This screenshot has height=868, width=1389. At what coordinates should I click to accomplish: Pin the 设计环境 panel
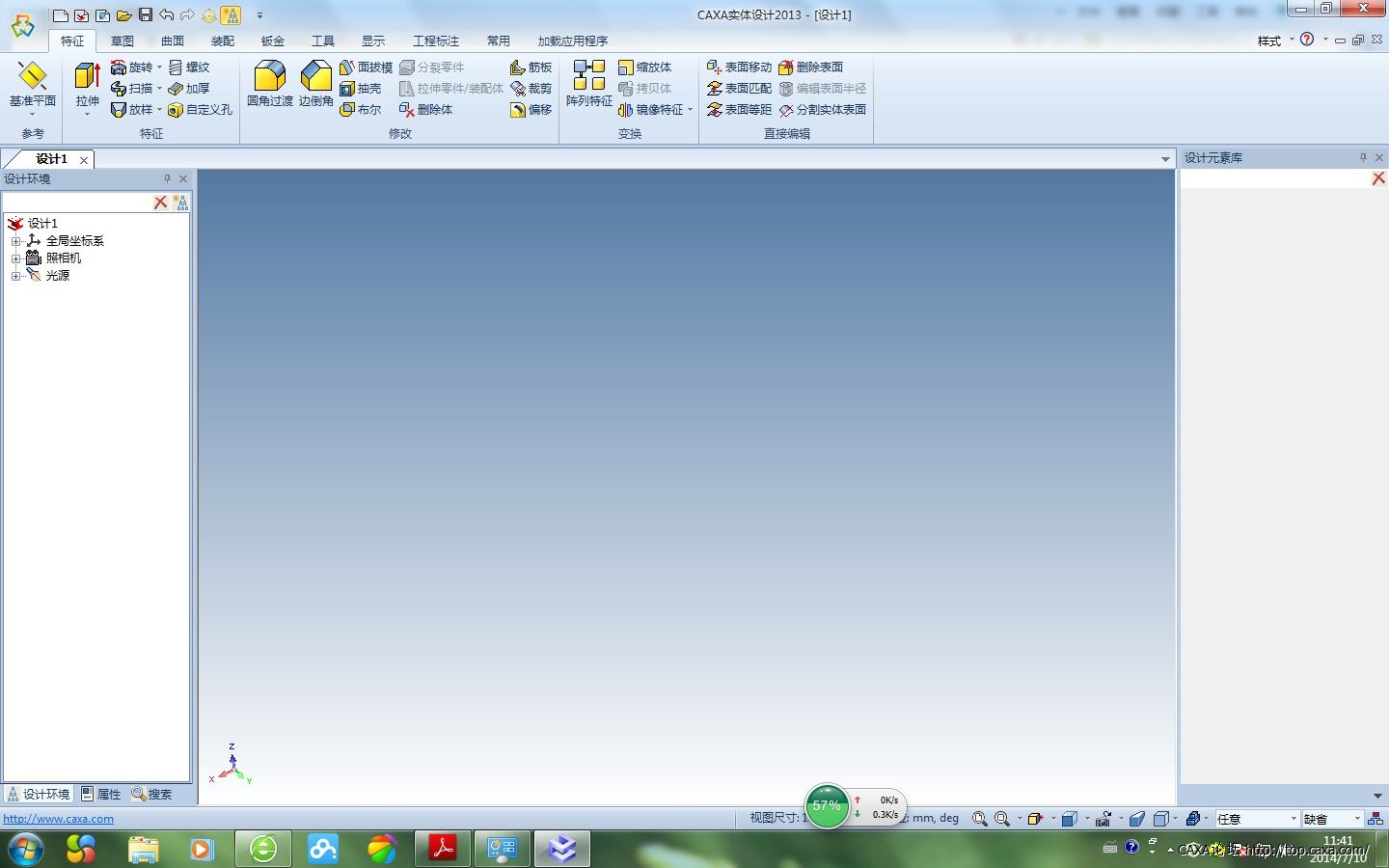point(167,178)
